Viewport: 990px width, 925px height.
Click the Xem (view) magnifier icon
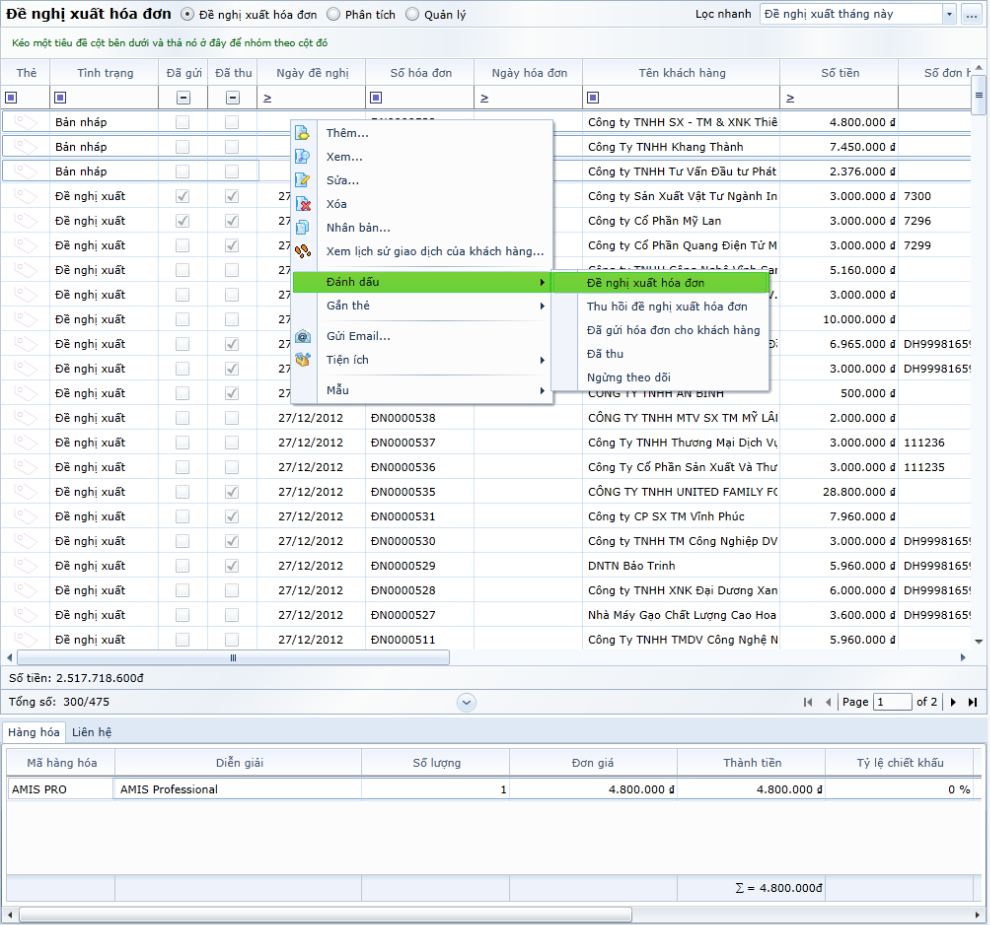point(303,157)
